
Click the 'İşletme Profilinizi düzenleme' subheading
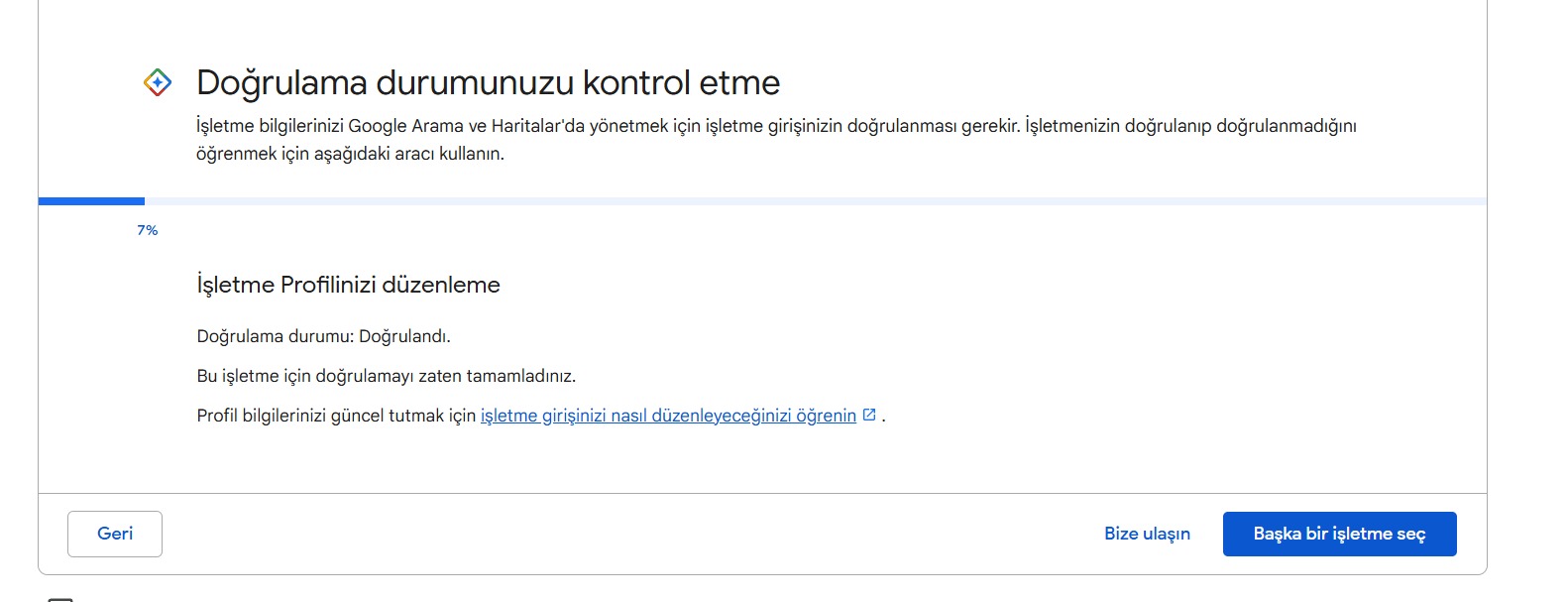(348, 285)
